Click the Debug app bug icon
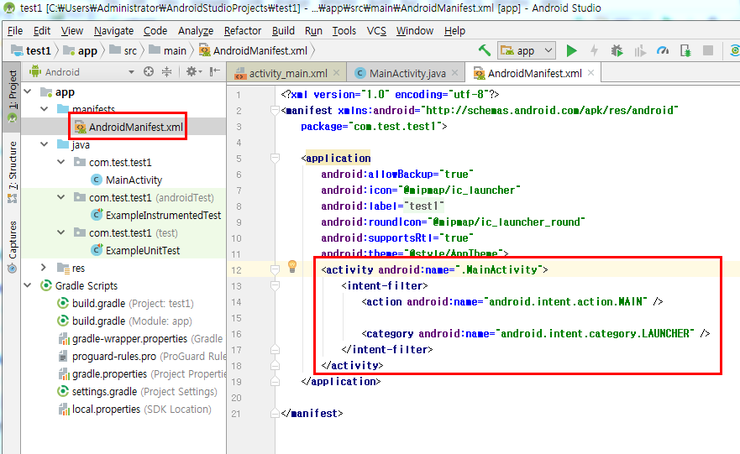740x454 pixels. (617, 50)
